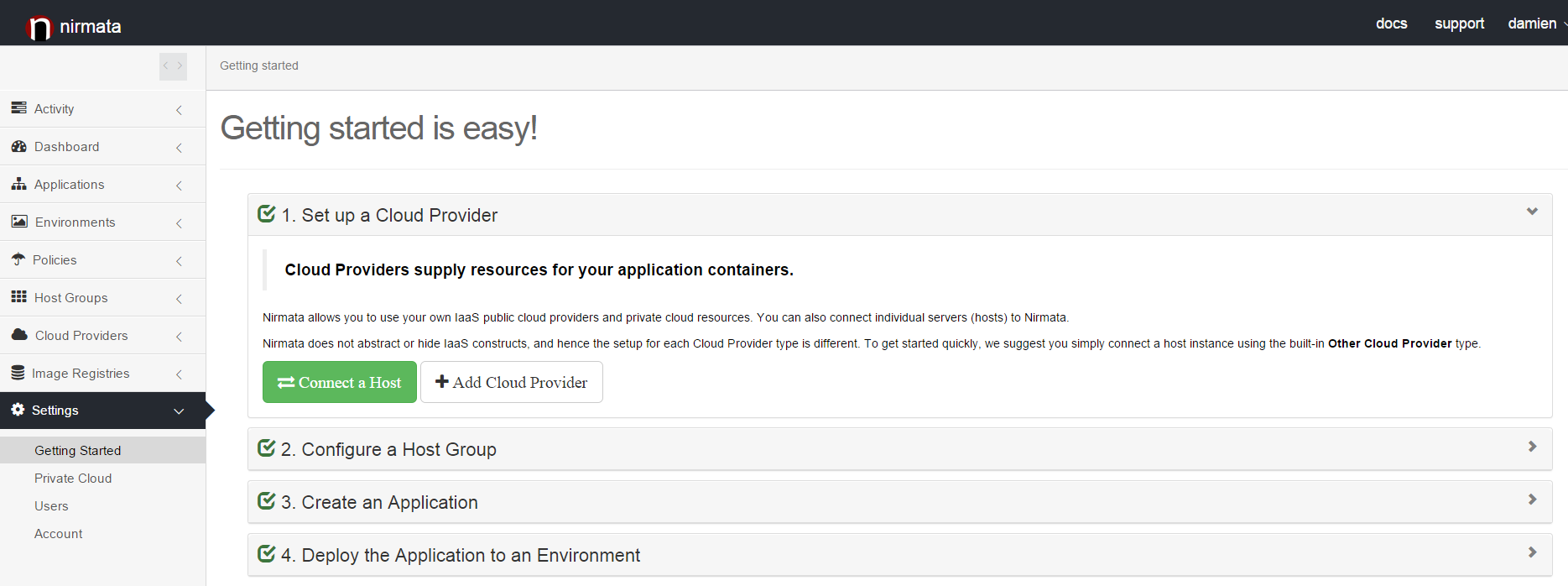The width and height of the screenshot is (1568, 586).
Task: Click the Host Groups grid icon
Action: click(18, 297)
